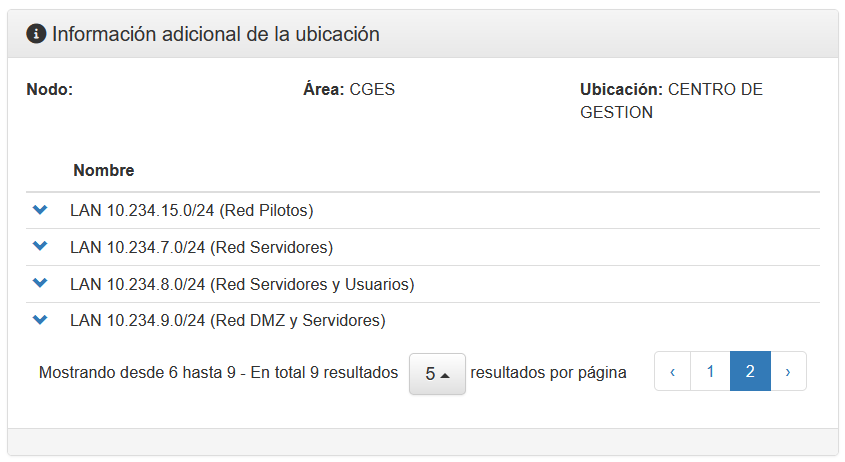Select the Red Pilotos network name

click(192, 210)
